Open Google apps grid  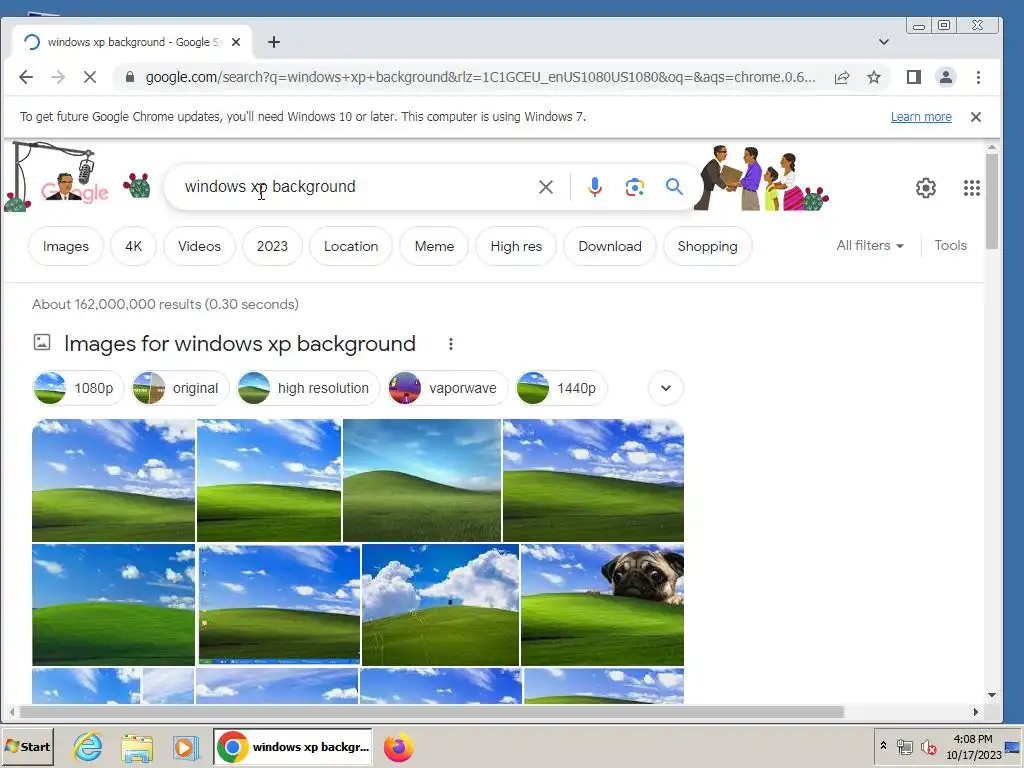click(x=972, y=188)
